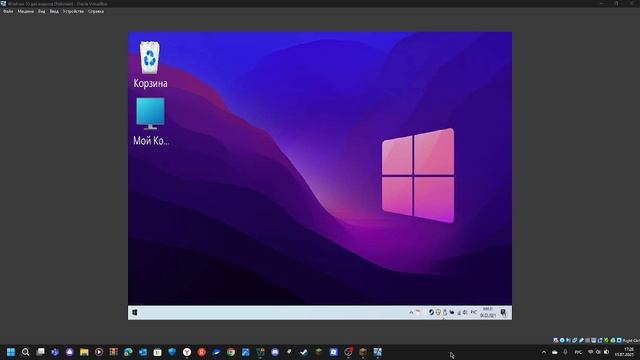Select the Мой Ко... computer icon
This screenshot has width=640, height=360.
click(x=151, y=122)
